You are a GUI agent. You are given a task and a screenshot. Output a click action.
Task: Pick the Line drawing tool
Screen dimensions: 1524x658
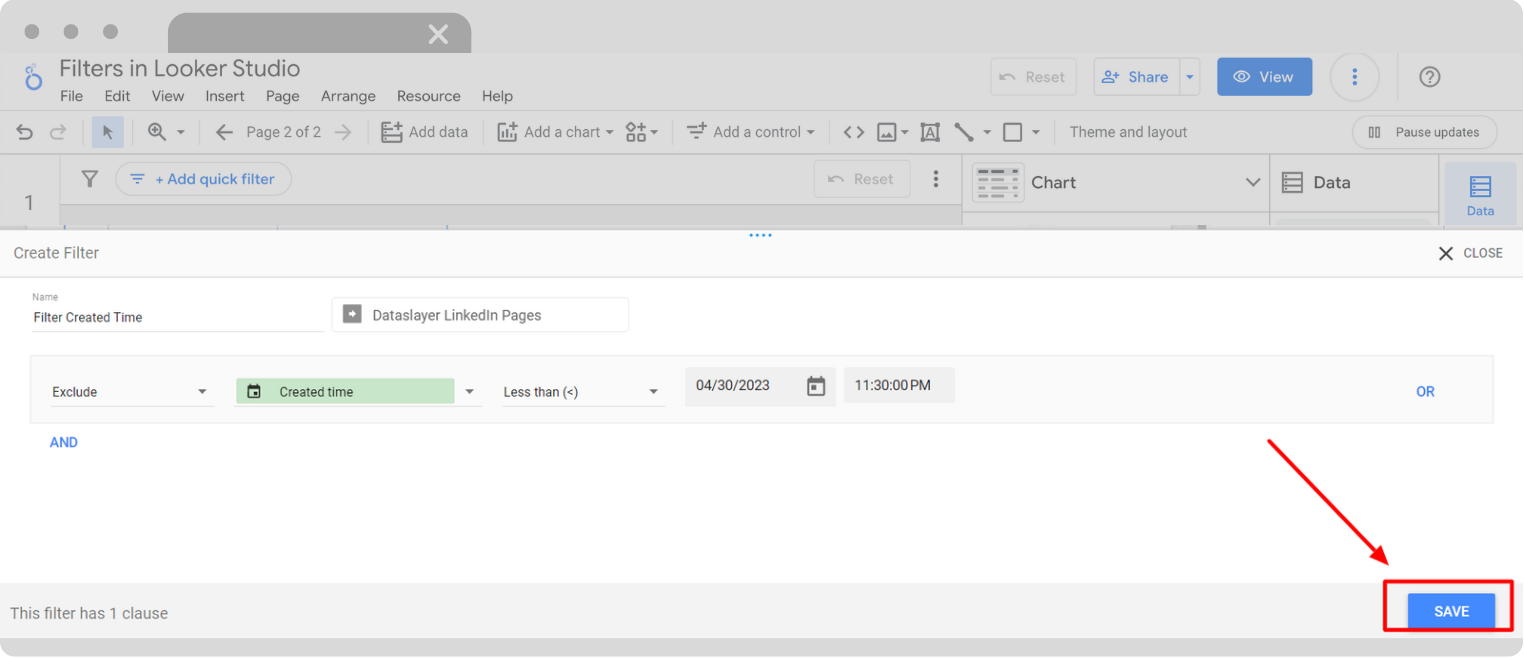tap(963, 131)
